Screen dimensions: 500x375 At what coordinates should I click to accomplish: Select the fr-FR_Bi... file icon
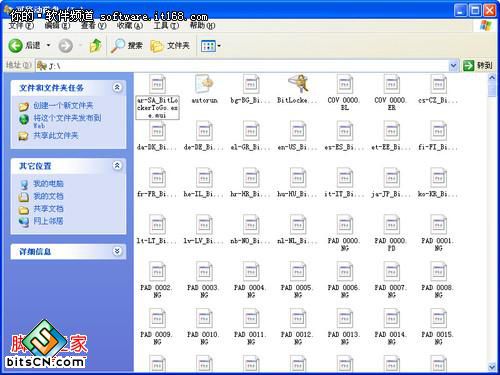[x=157, y=178]
